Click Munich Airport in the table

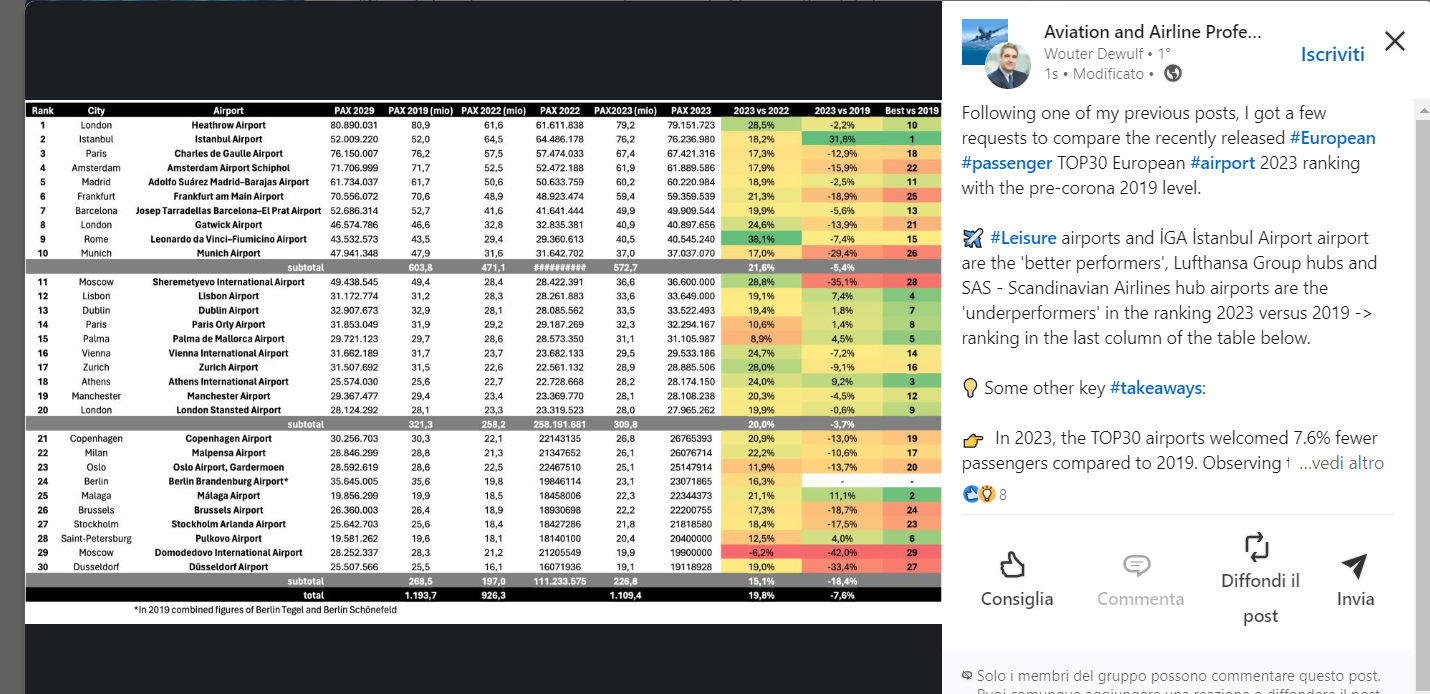[228, 253]
